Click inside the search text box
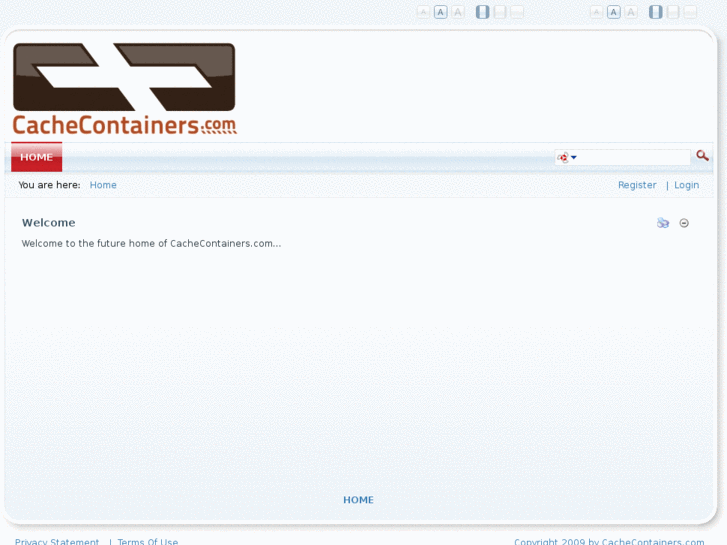 pyautogui.click(x=634, y=157)
